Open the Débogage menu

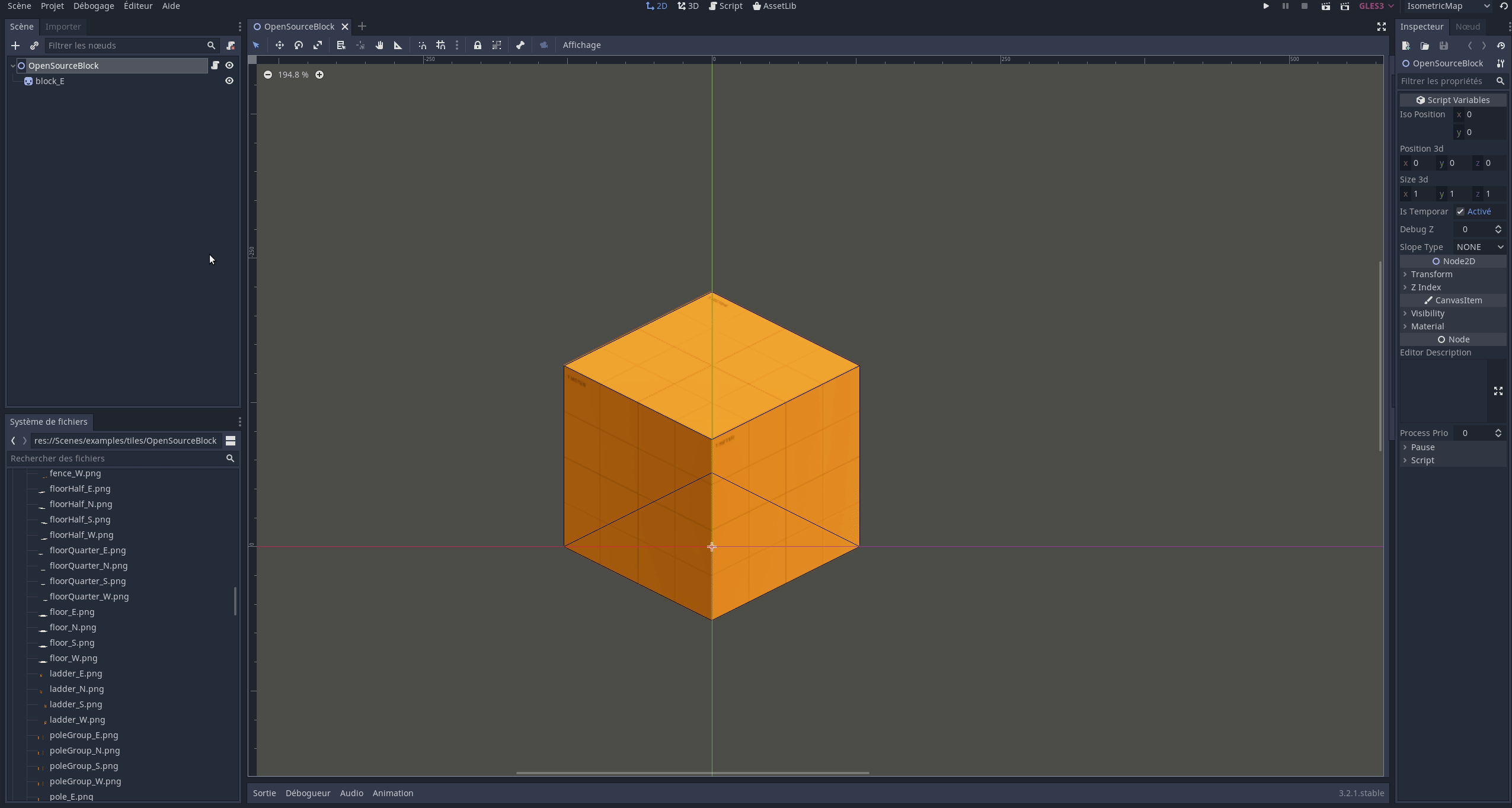point(94,6)
